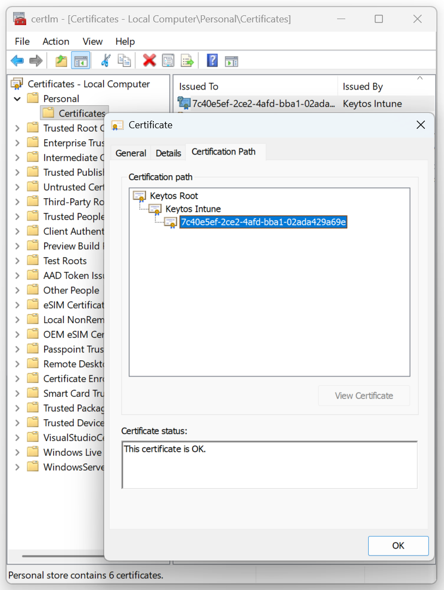Click the Certificates - Local Computer root icon
This screenshot has width=444, height=590.
tap(17, 84)
